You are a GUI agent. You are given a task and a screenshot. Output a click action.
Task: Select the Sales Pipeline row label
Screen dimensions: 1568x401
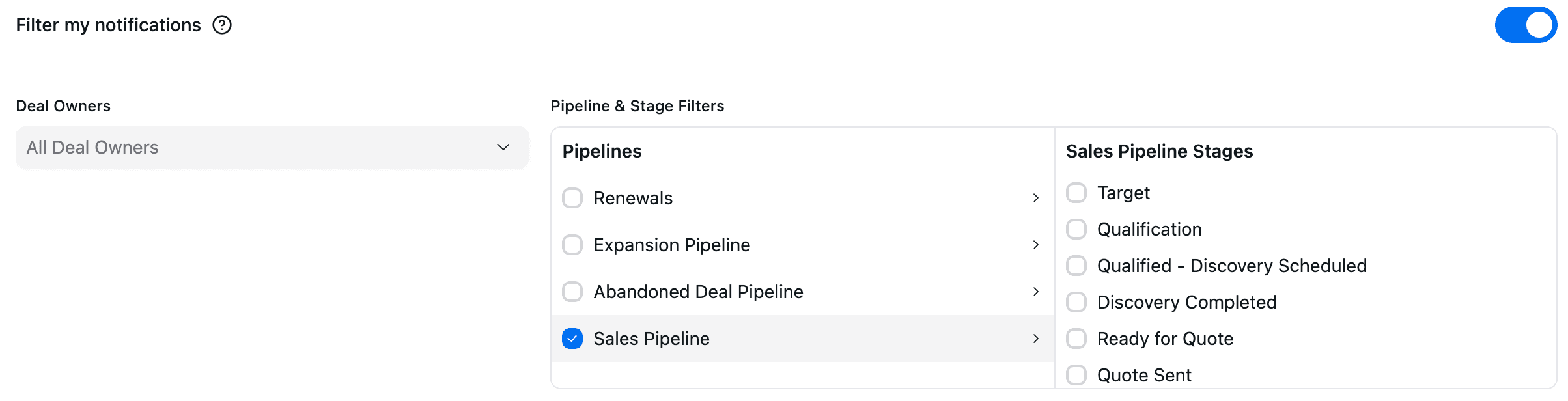651,339
